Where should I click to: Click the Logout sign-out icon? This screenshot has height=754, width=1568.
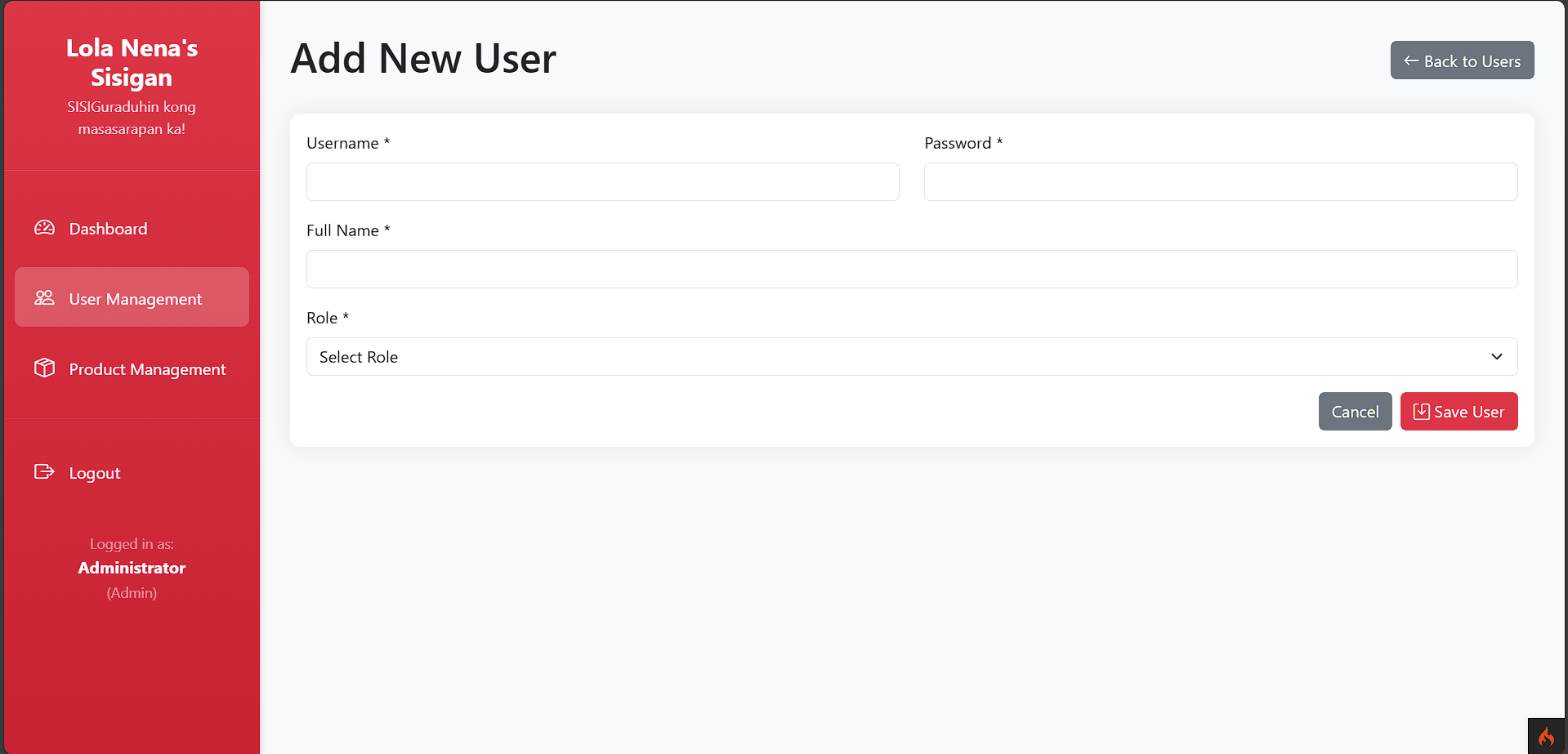point(45,472)
